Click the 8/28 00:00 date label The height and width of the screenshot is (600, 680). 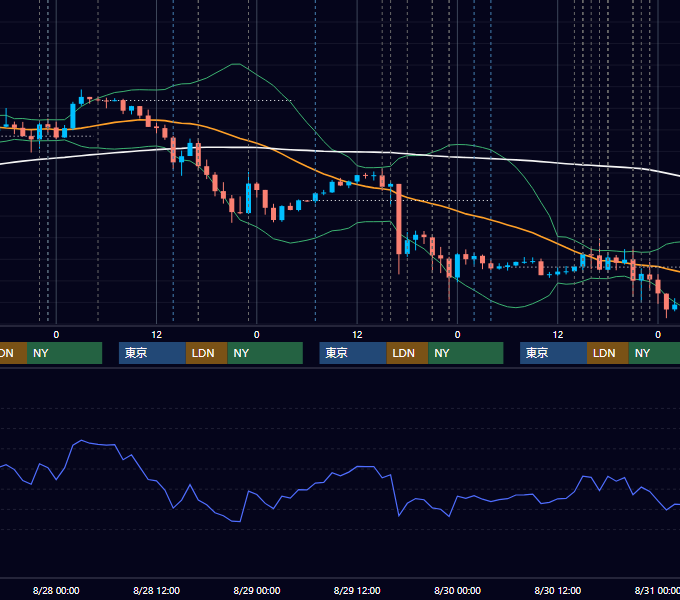(x=56, y=590)
